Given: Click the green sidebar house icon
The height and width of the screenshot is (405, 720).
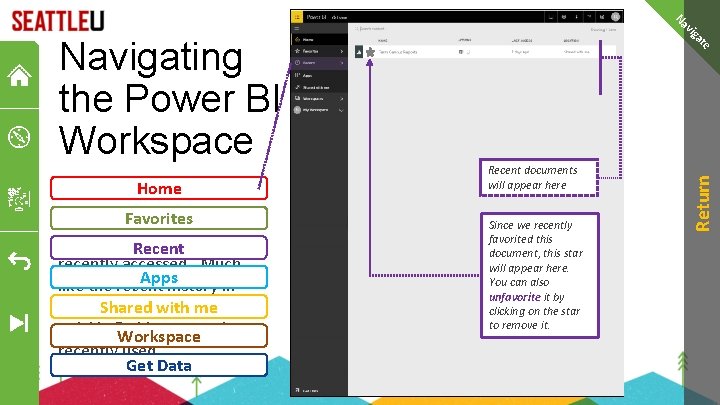Looking at the screenshot, I should pyautogui.click(x=19, y=76).
